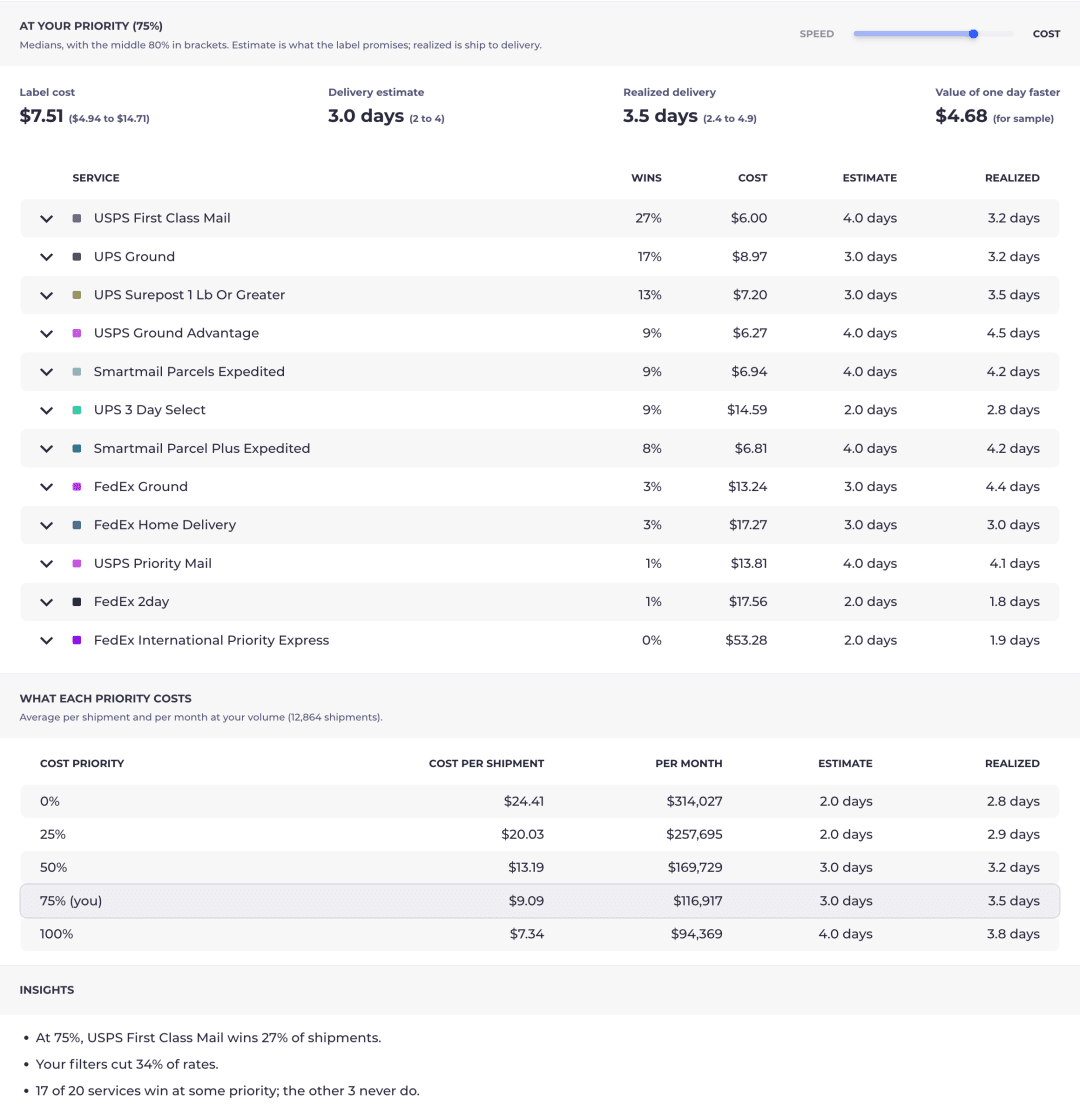Click the $14.59 cost for UPS 3 Day Select
The width and height of the screenshot is (1080, 1119).
pos(747,410)
